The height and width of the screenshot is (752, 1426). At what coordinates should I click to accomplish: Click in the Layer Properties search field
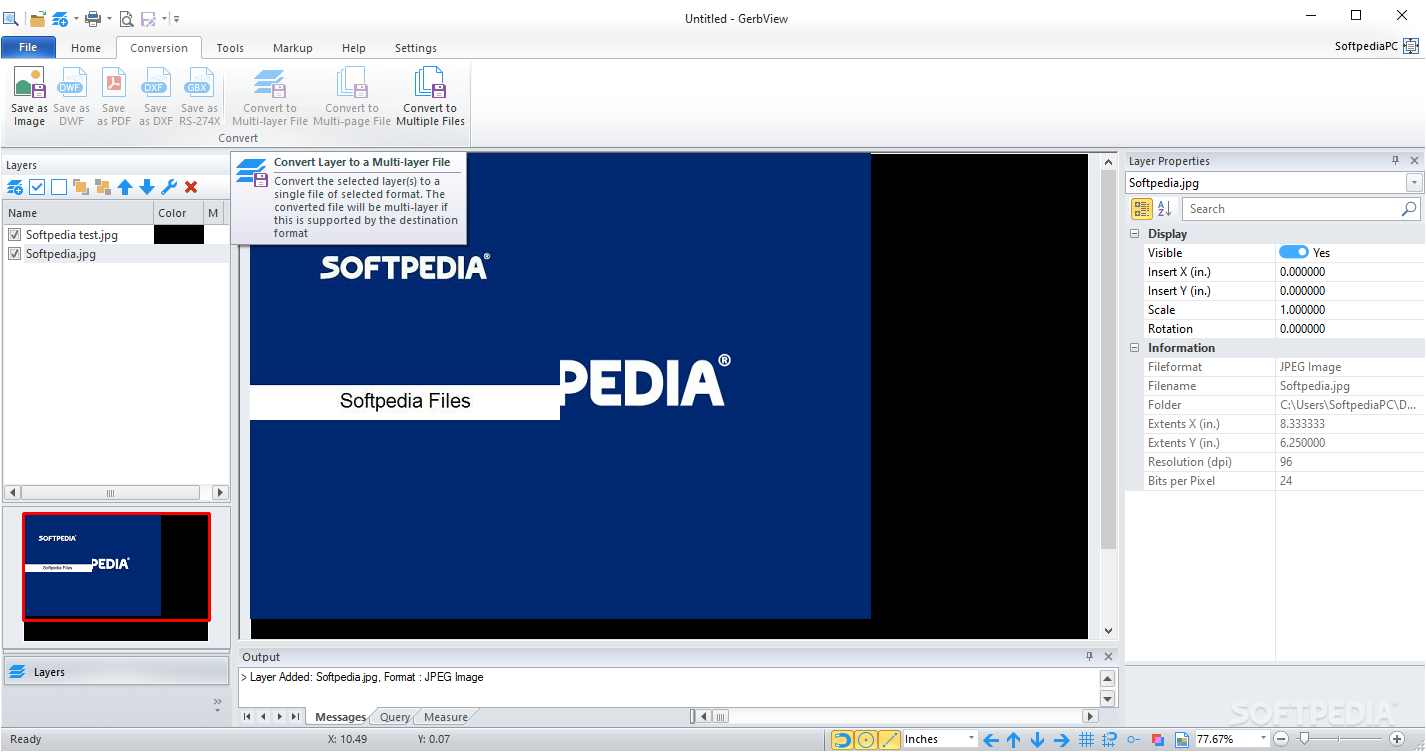point(1301,208)
